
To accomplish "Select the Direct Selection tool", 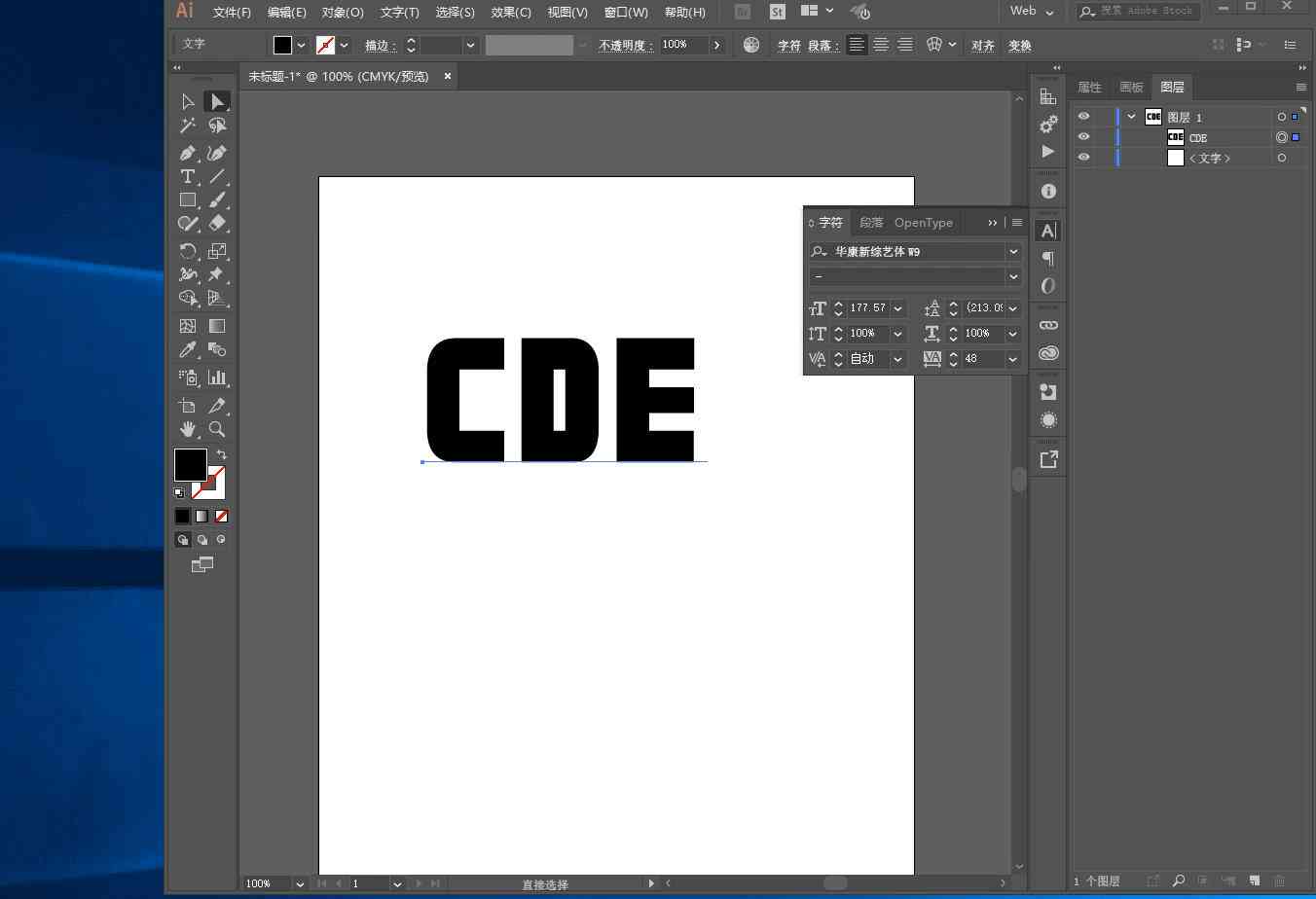I will (x=217, y=101).
